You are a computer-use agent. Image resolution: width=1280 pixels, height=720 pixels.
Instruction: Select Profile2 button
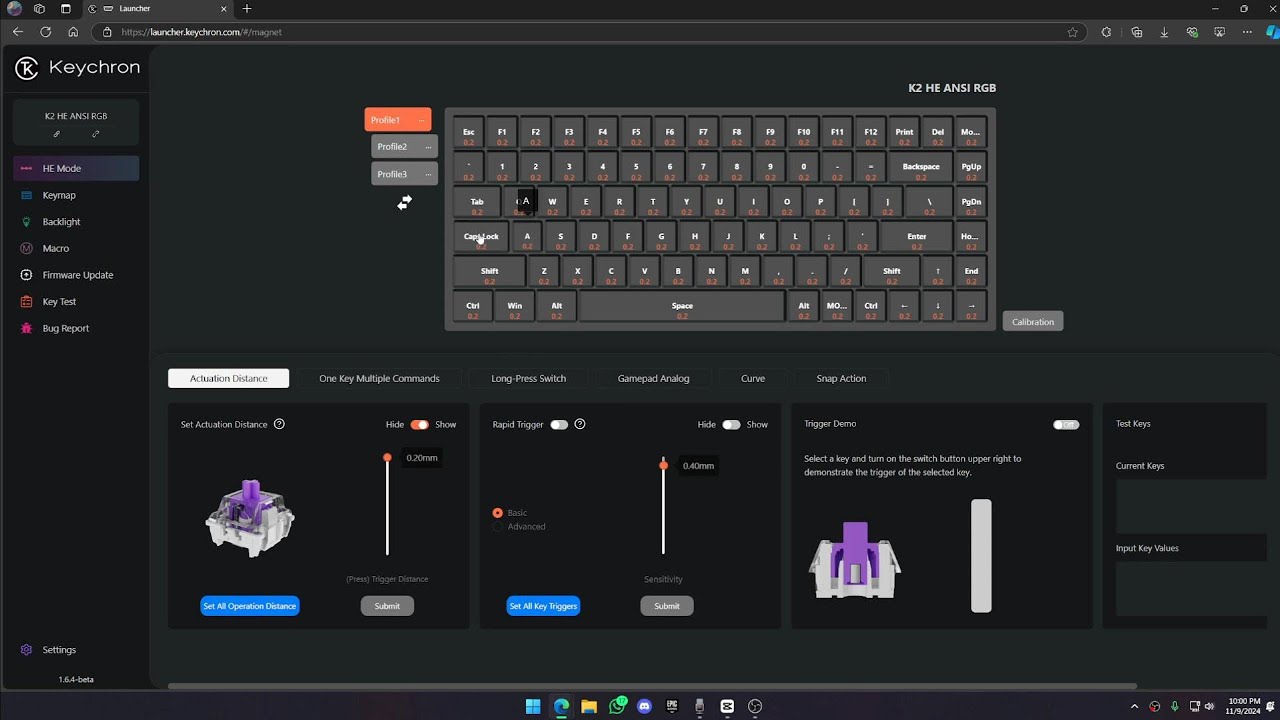pos(404,147)
